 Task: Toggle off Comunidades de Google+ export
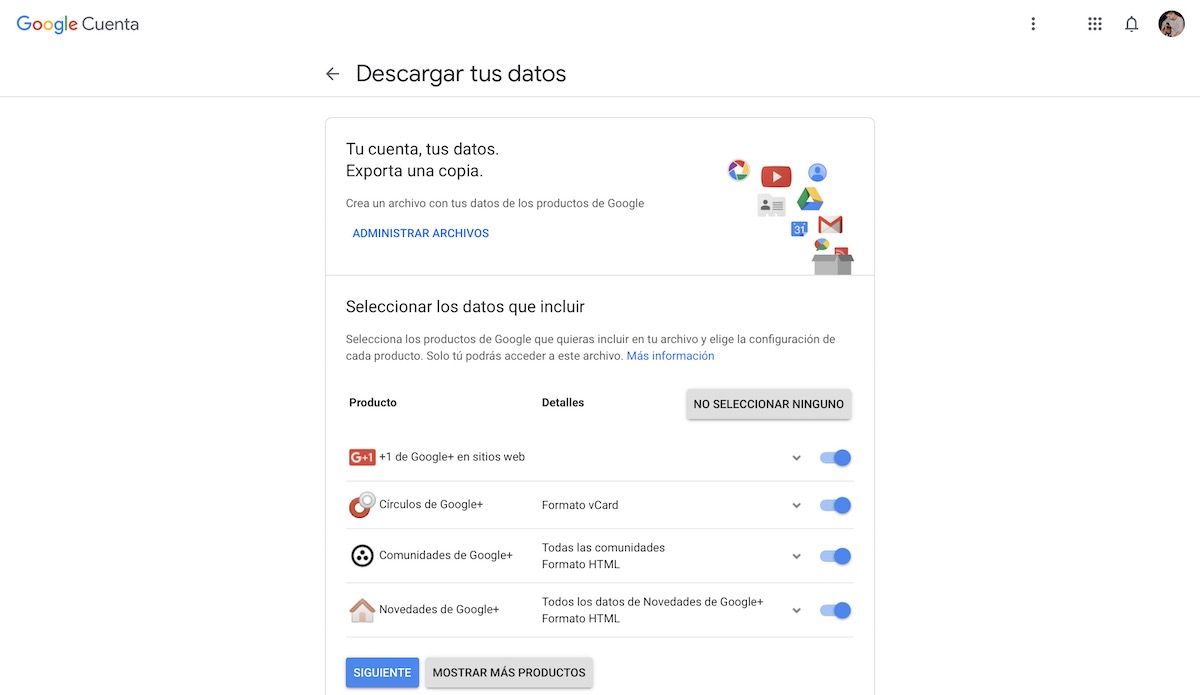pos(835,556)
